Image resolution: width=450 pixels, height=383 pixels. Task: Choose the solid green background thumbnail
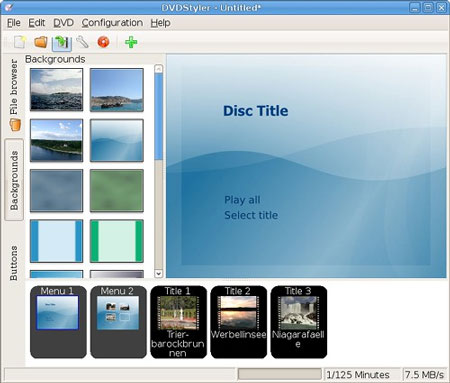pos(117,190)
